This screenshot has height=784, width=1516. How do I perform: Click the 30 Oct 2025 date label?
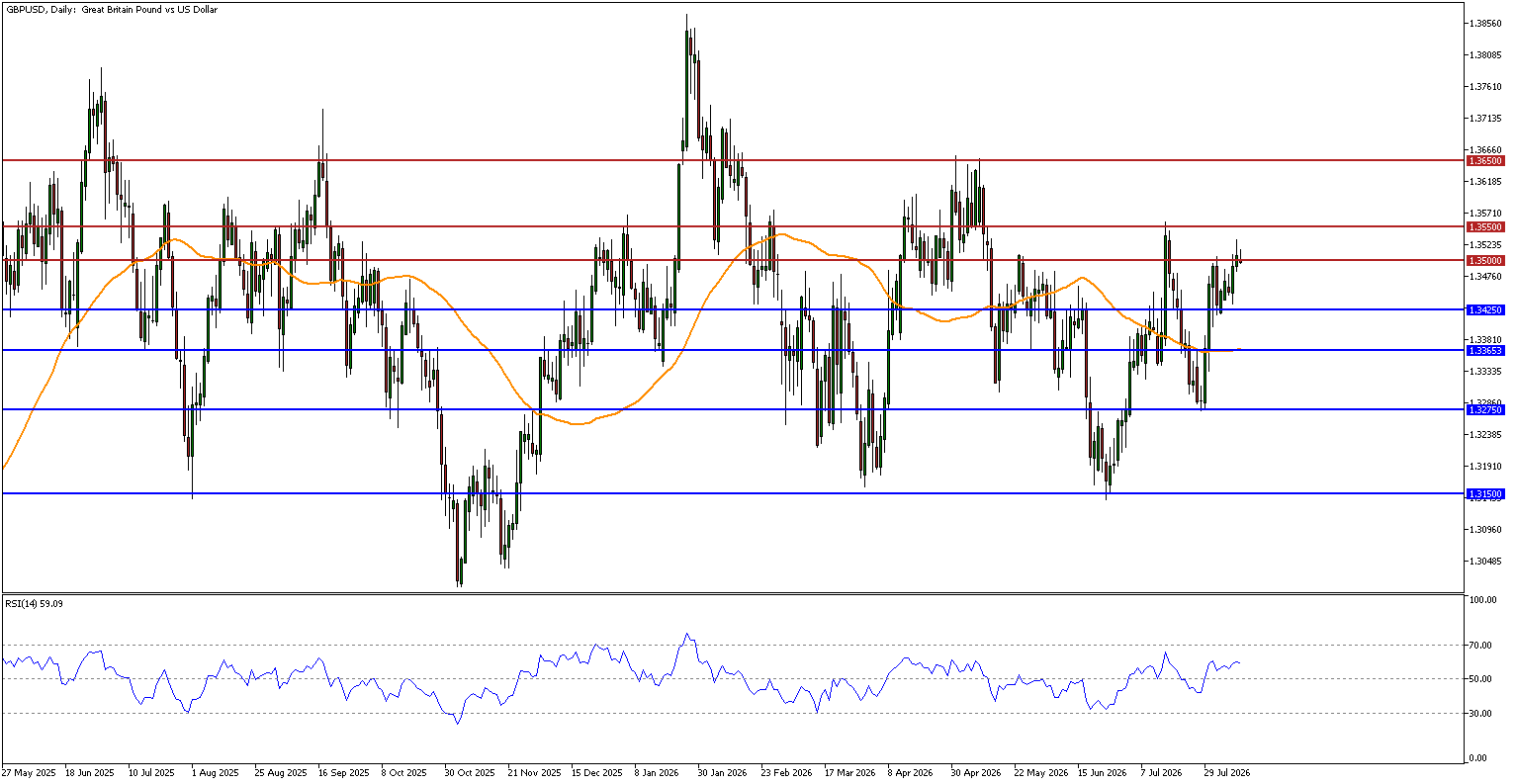(469, 773)
